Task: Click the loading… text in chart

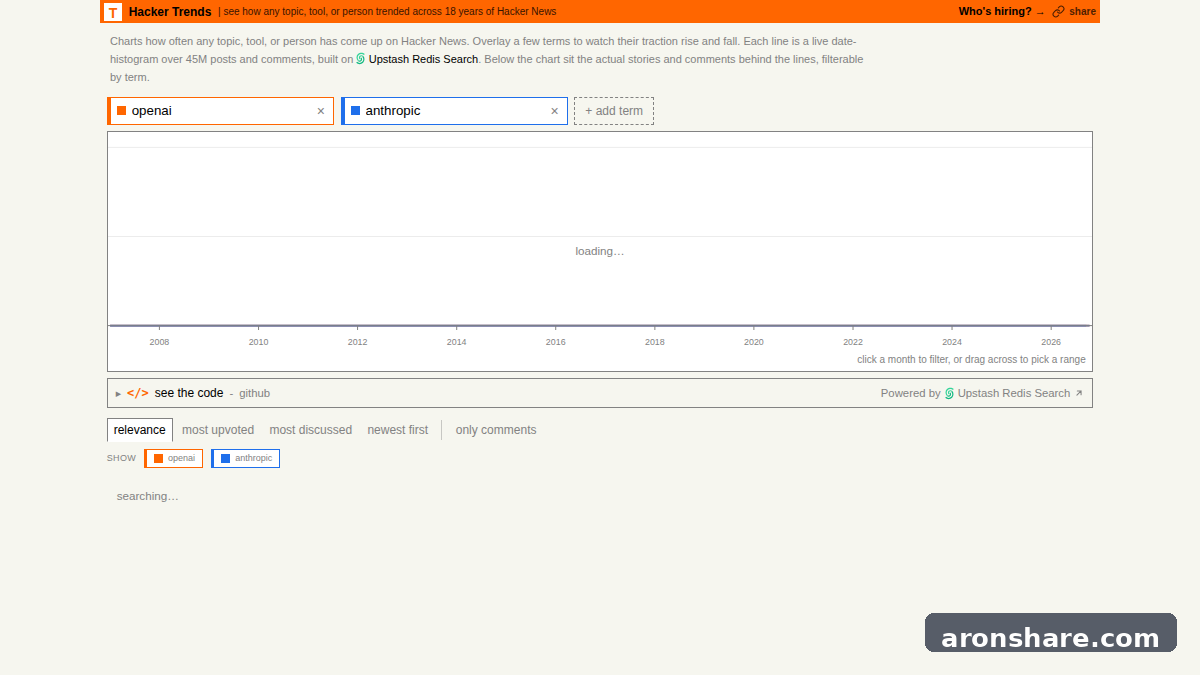Action: [600, 251]
